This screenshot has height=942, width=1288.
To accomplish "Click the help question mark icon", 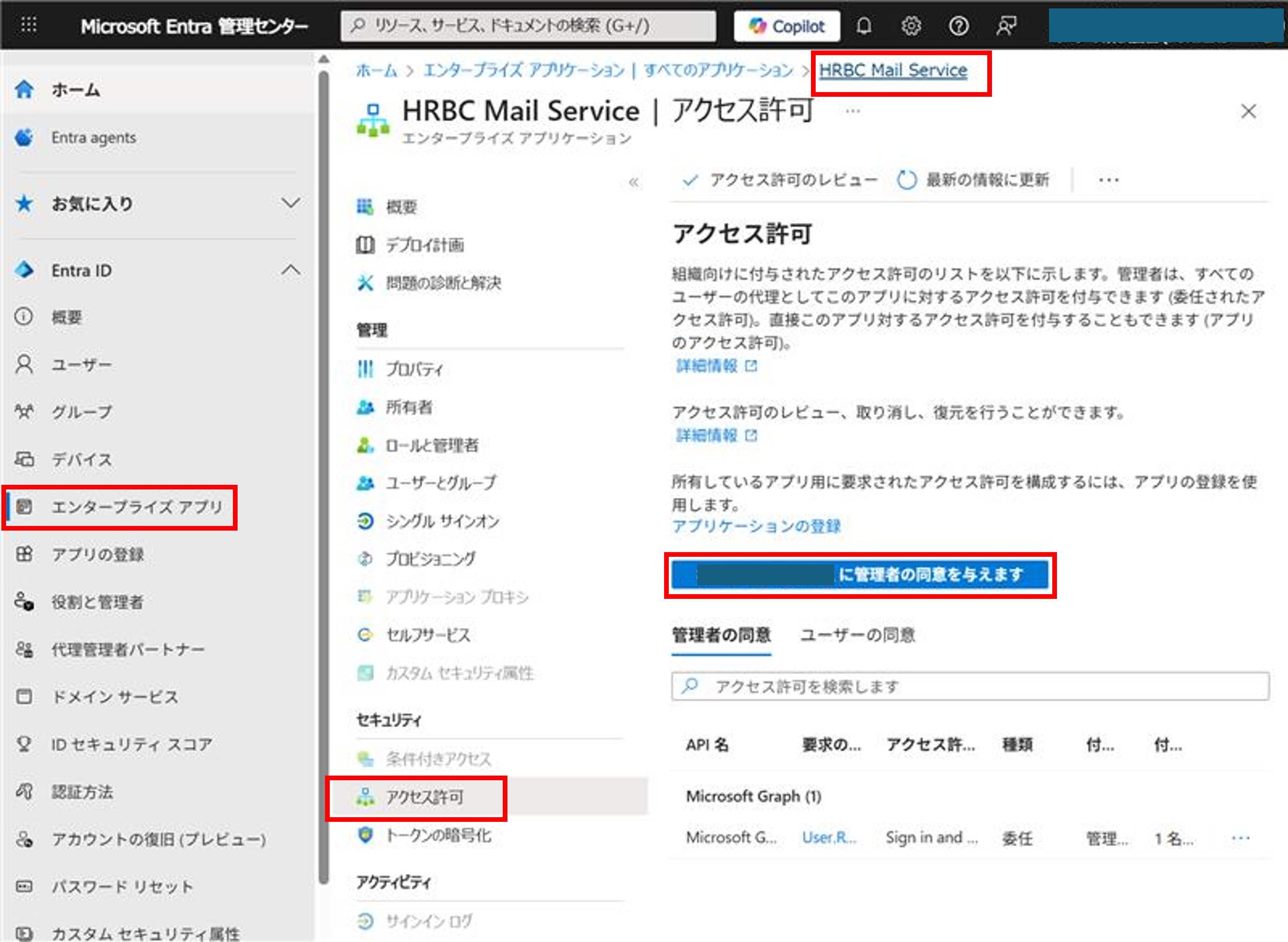I will 958,26.
